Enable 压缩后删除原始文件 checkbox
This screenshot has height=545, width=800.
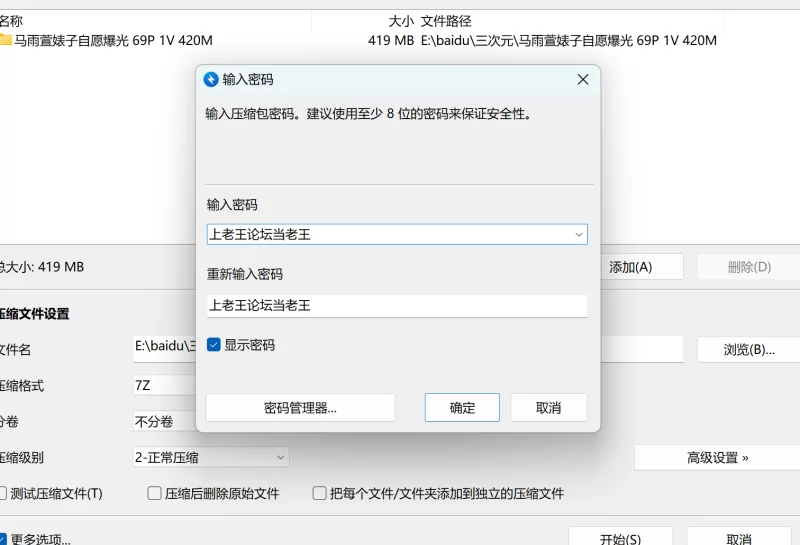coord(154,493)
